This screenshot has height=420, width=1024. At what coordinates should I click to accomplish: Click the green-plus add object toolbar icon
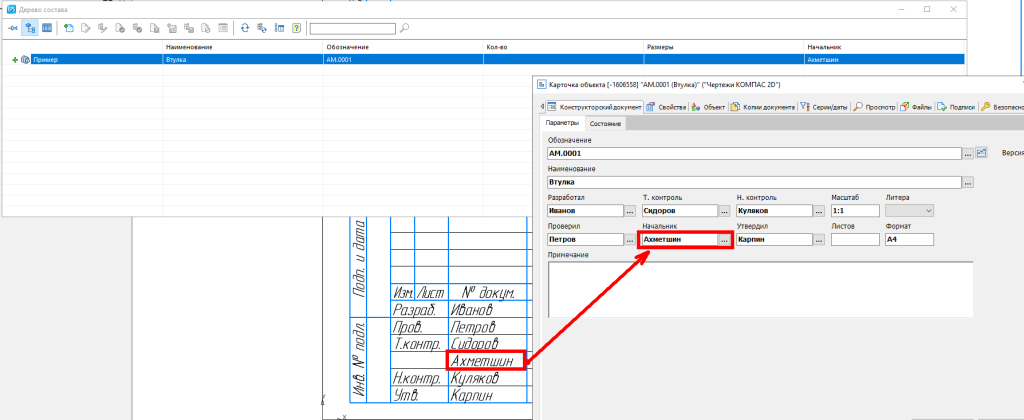[69, 29]
